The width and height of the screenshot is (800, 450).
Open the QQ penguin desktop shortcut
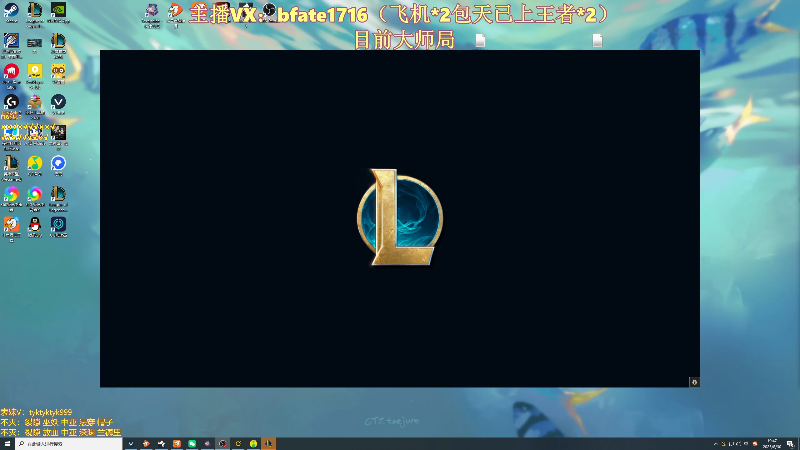[x=35, y=224]
